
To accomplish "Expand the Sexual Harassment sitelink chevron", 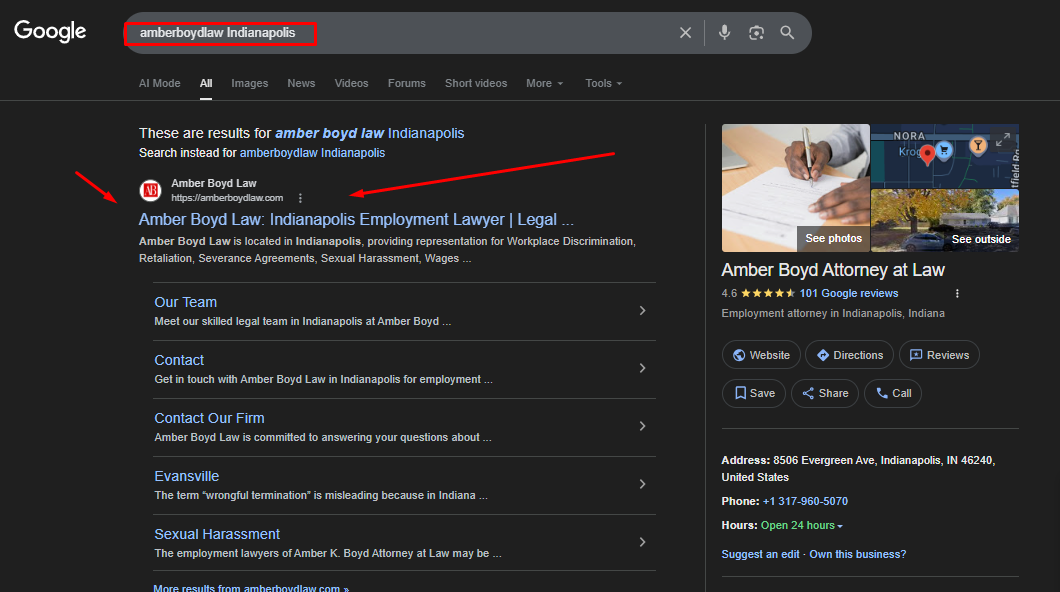I will coord(642,543).
